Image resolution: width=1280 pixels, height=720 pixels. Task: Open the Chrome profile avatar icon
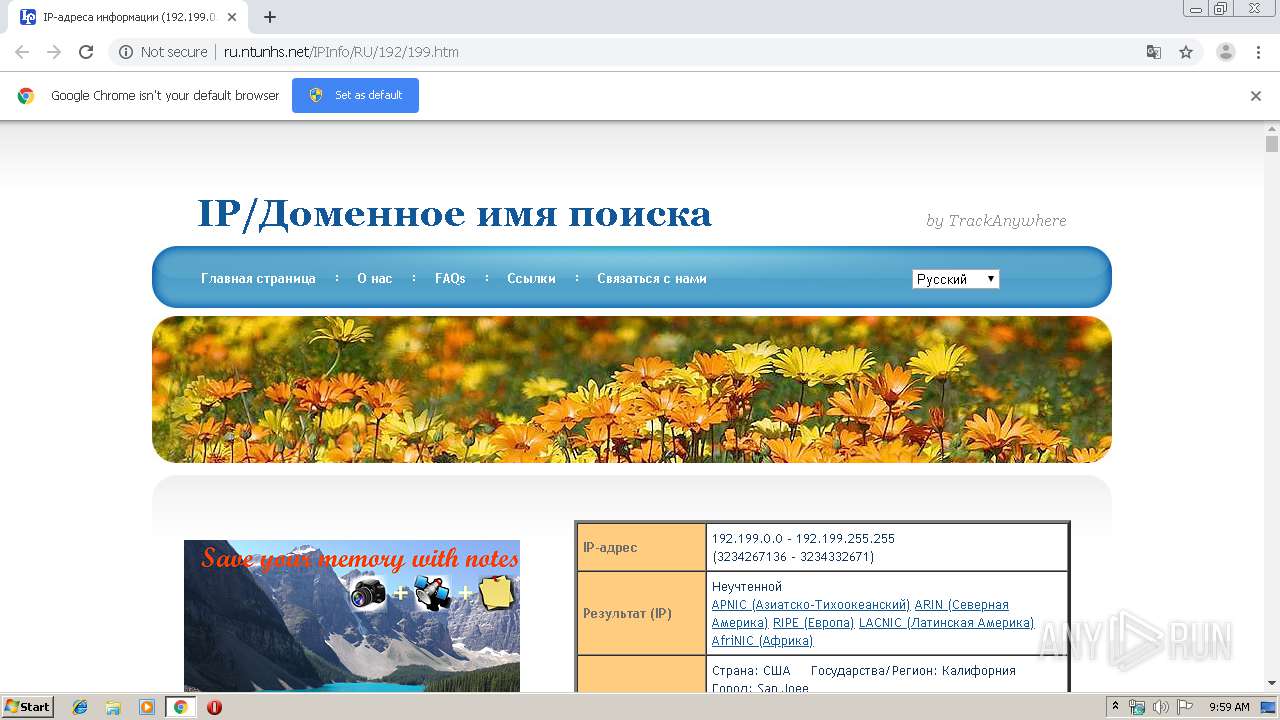pos(1225,52)
